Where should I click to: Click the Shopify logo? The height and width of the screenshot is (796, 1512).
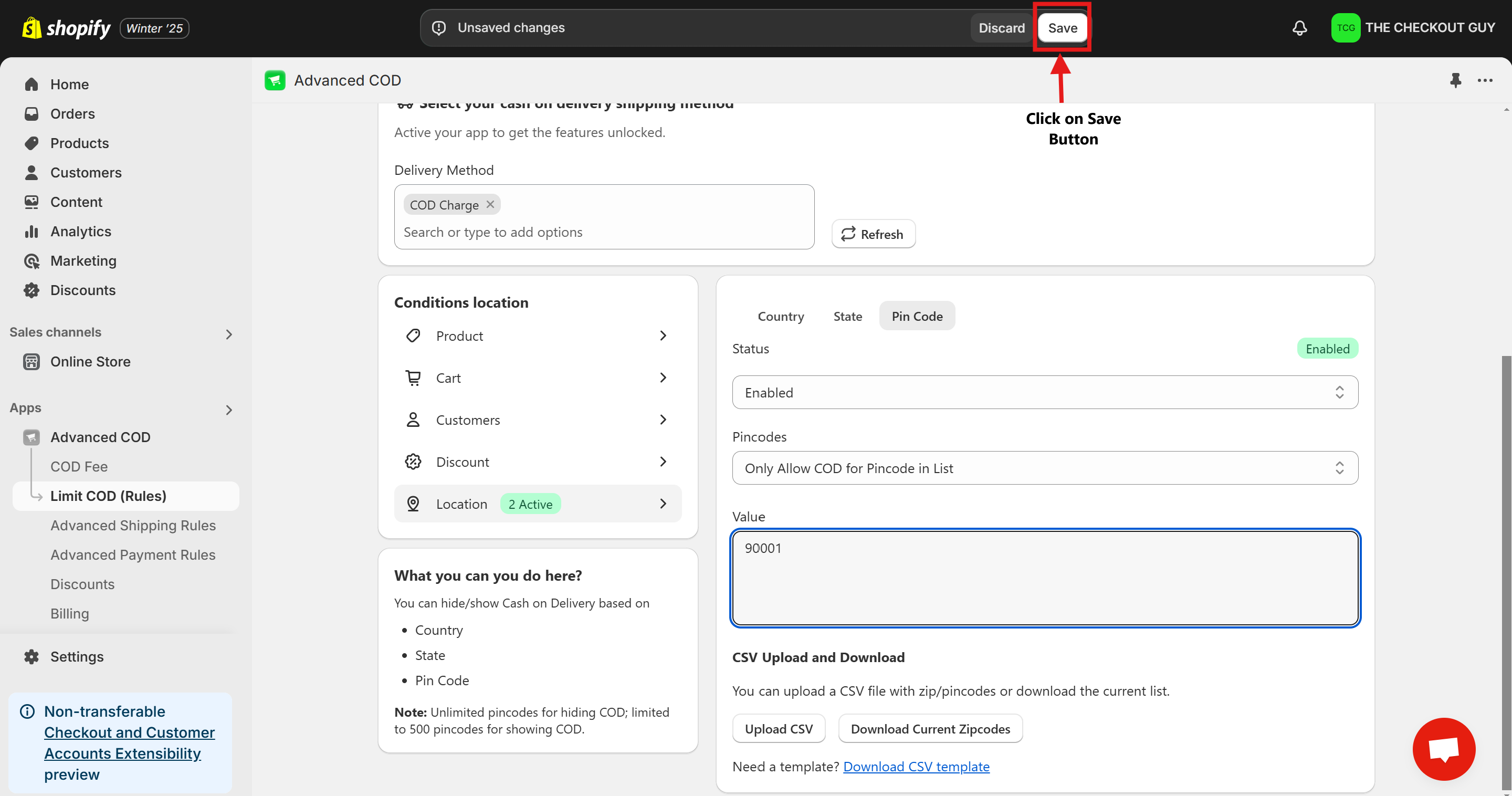(x=66, y=28)
